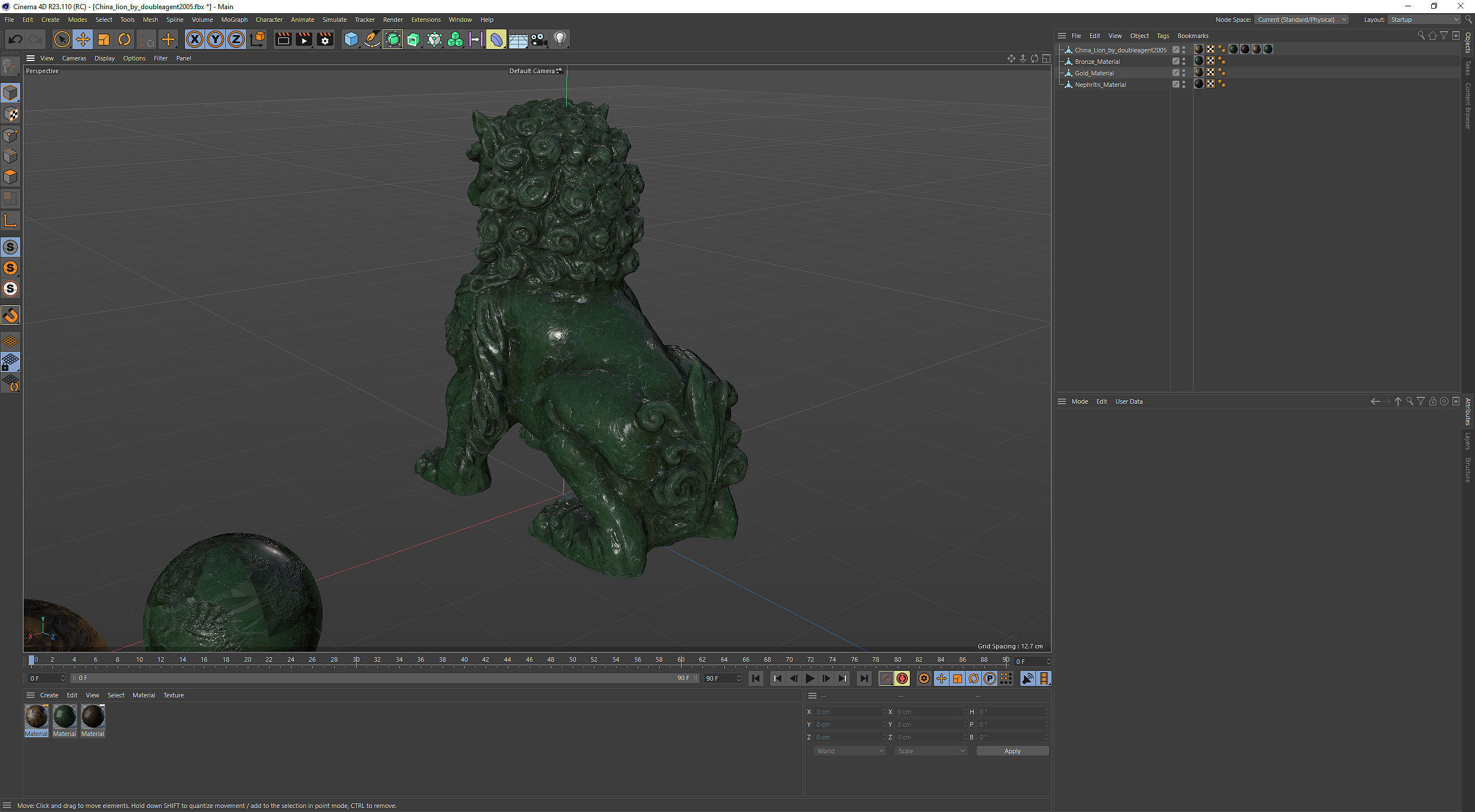Toggle X axis lock
1475x812 pixels.
(x=195, y=39)
